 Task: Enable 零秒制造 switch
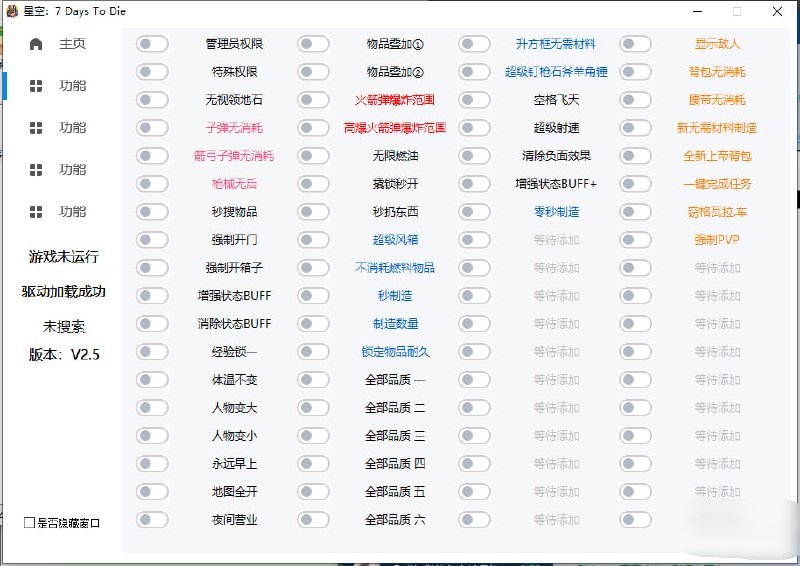(474, 212)
